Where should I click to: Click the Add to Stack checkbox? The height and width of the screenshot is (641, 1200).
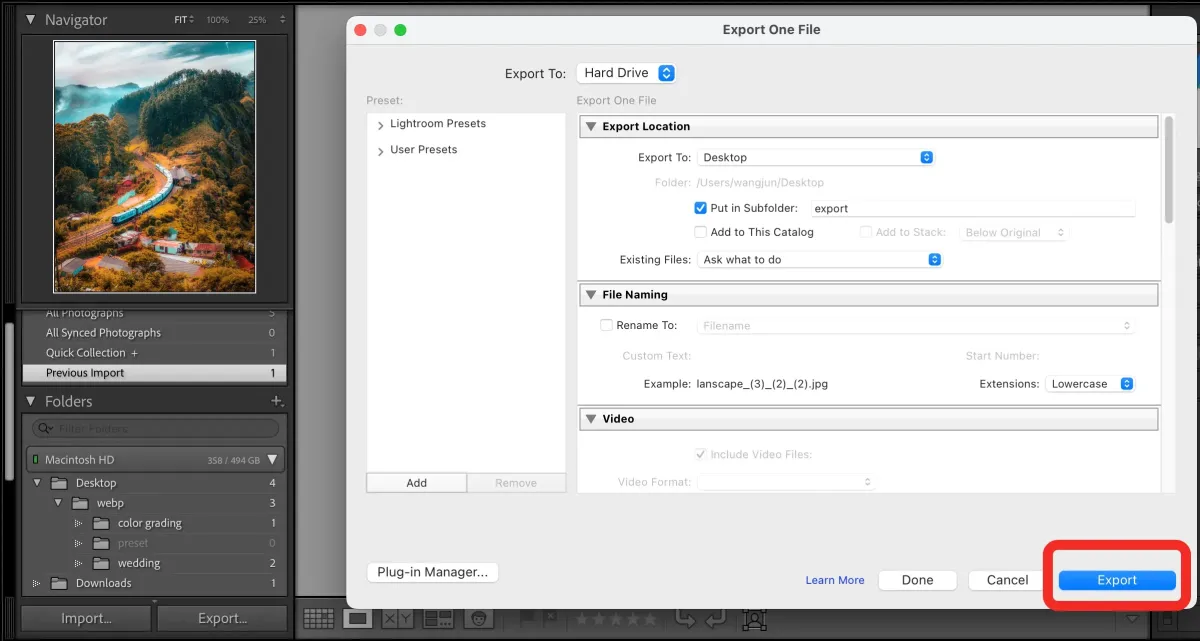click(x=866, y=232)
